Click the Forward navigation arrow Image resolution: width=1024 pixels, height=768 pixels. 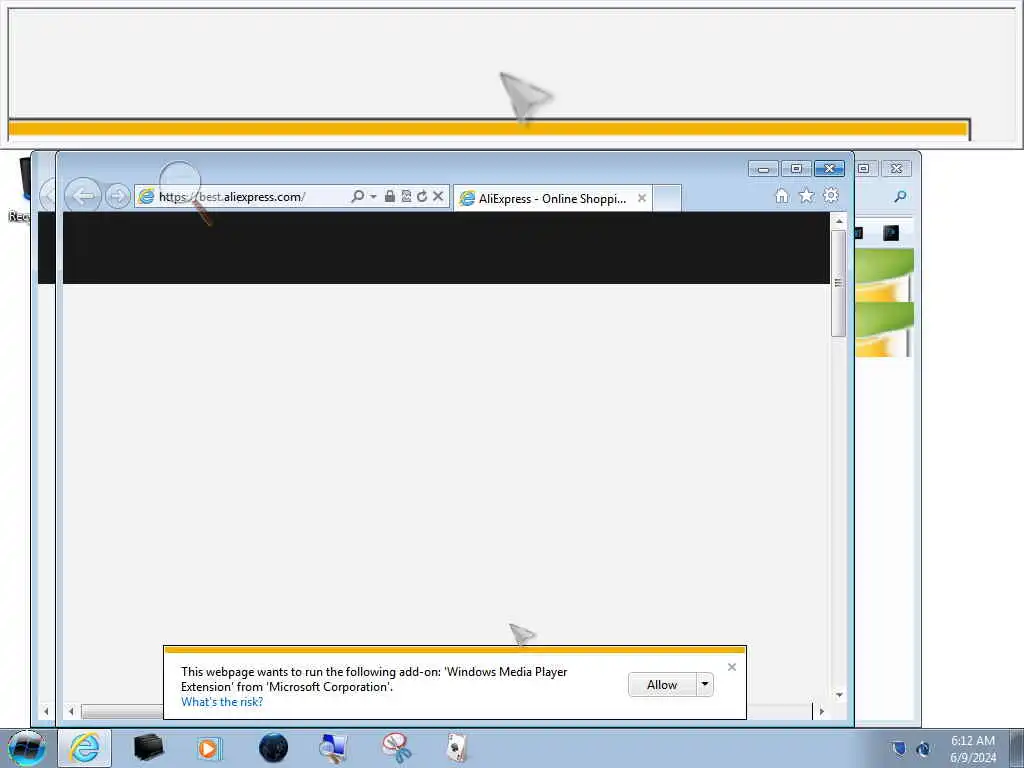(x=118, y=197)
